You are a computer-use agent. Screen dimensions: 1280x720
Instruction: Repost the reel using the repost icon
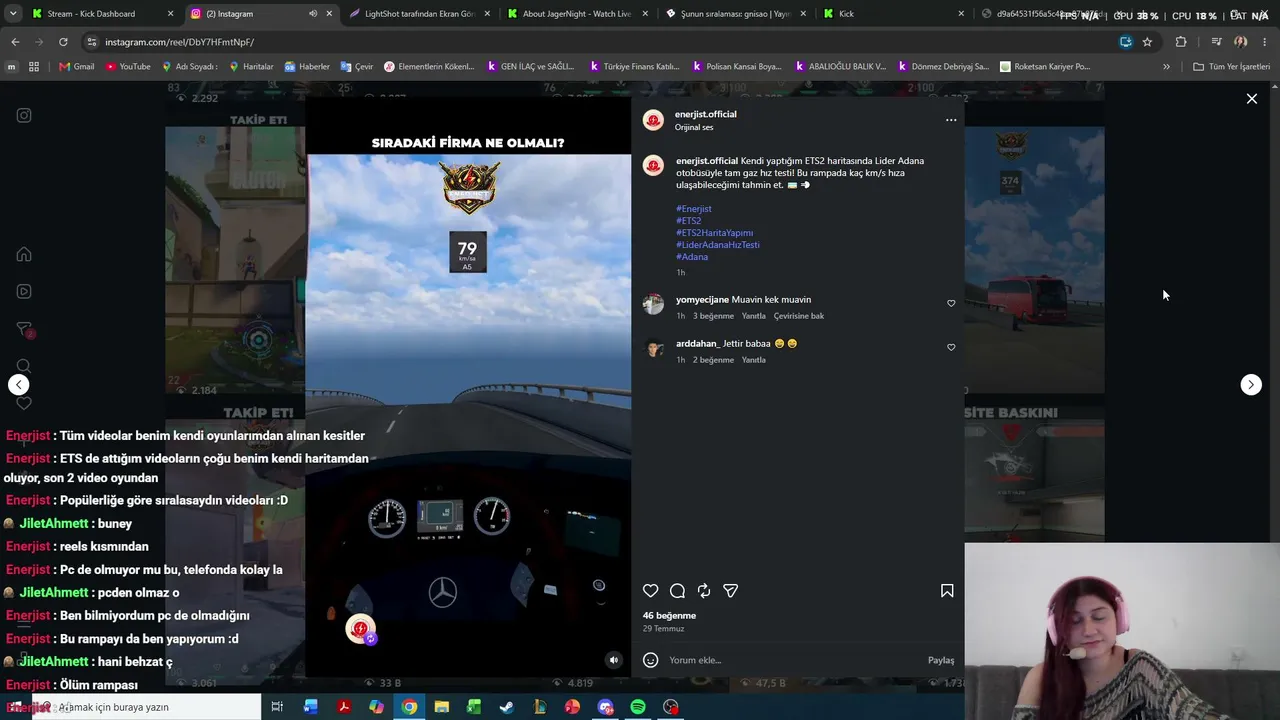[704, 591]
